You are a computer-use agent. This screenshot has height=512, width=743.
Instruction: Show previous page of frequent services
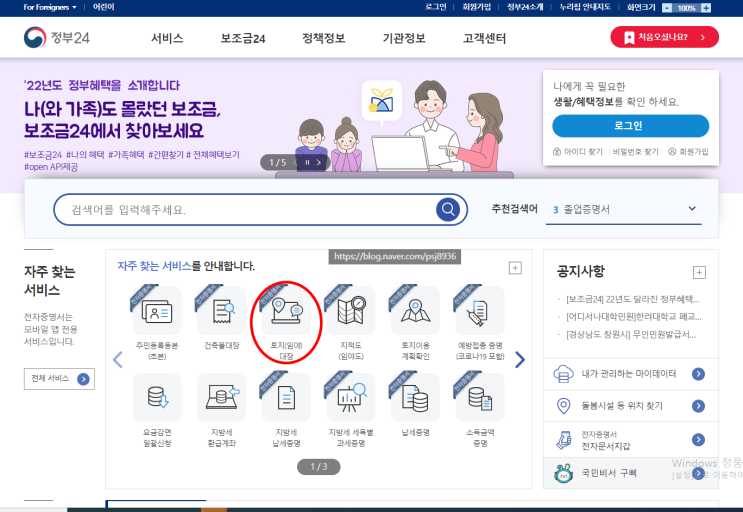coord(118,359)
